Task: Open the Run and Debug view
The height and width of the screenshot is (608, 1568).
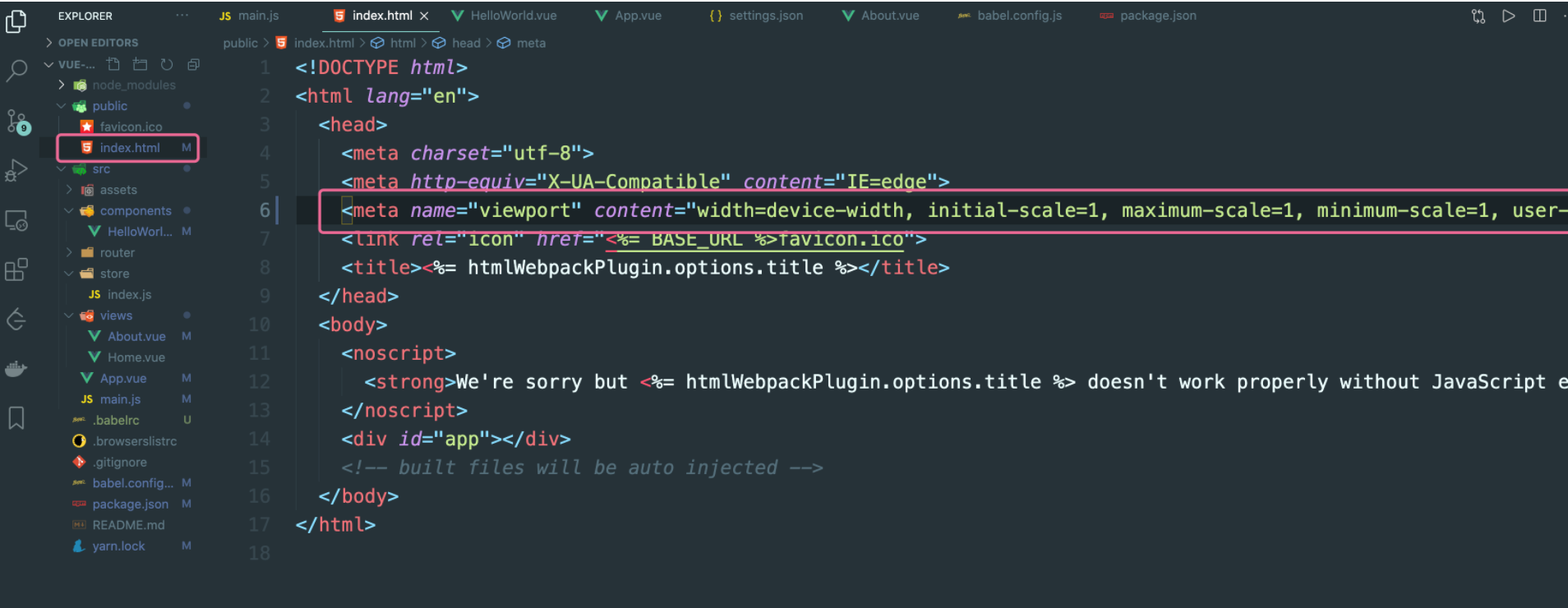Action: 16,170
